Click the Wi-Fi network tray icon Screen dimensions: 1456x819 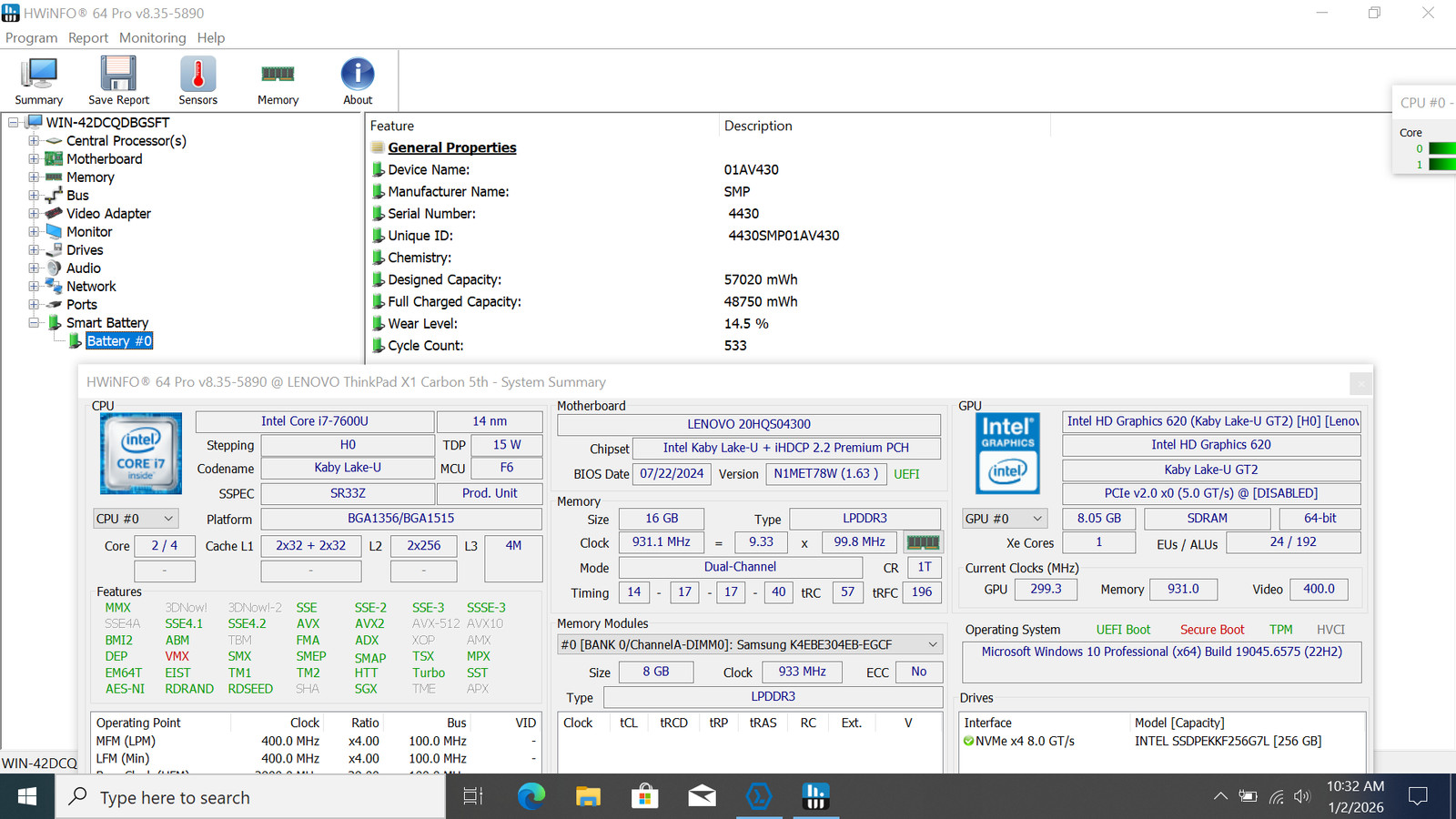point(1276,797)
